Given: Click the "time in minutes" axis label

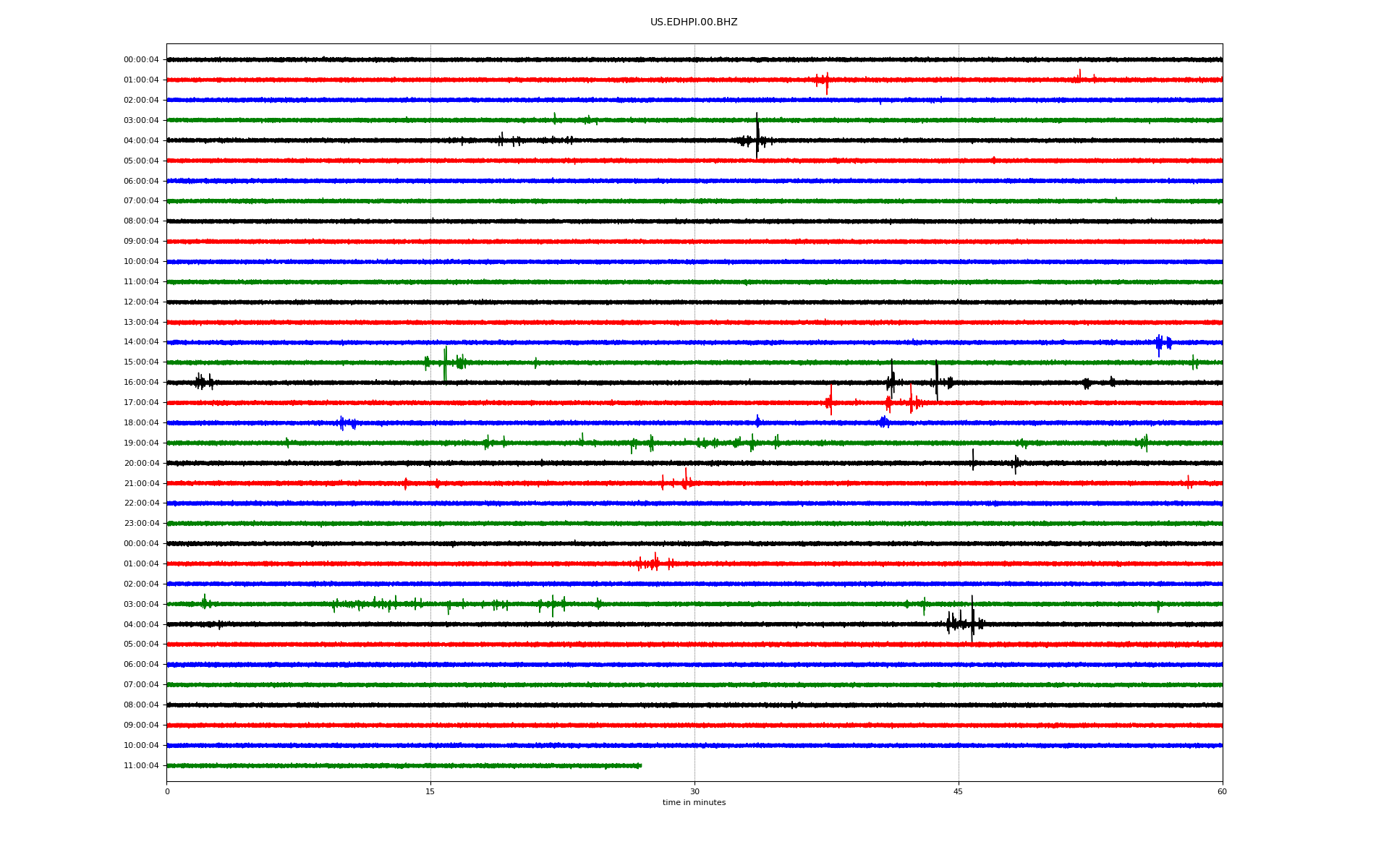Looking at the screenshot, I should [694, 803].
